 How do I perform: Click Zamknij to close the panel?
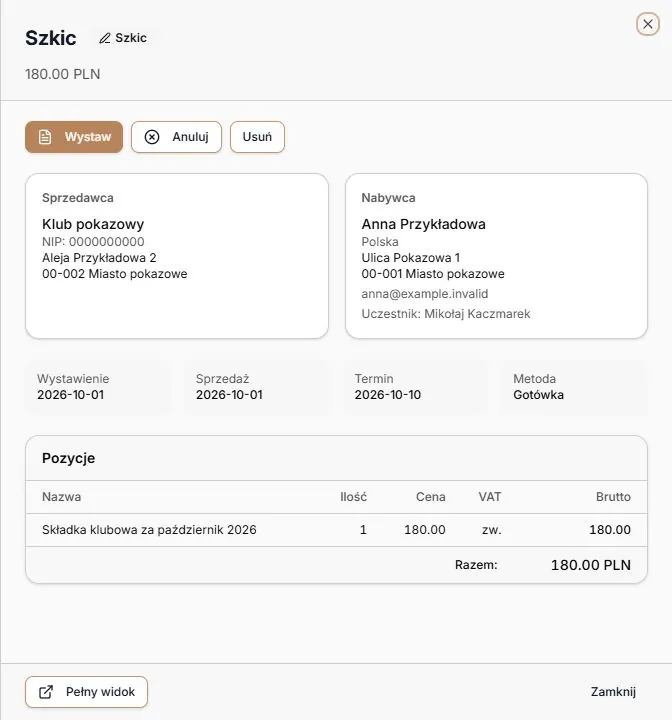point(613,692)
